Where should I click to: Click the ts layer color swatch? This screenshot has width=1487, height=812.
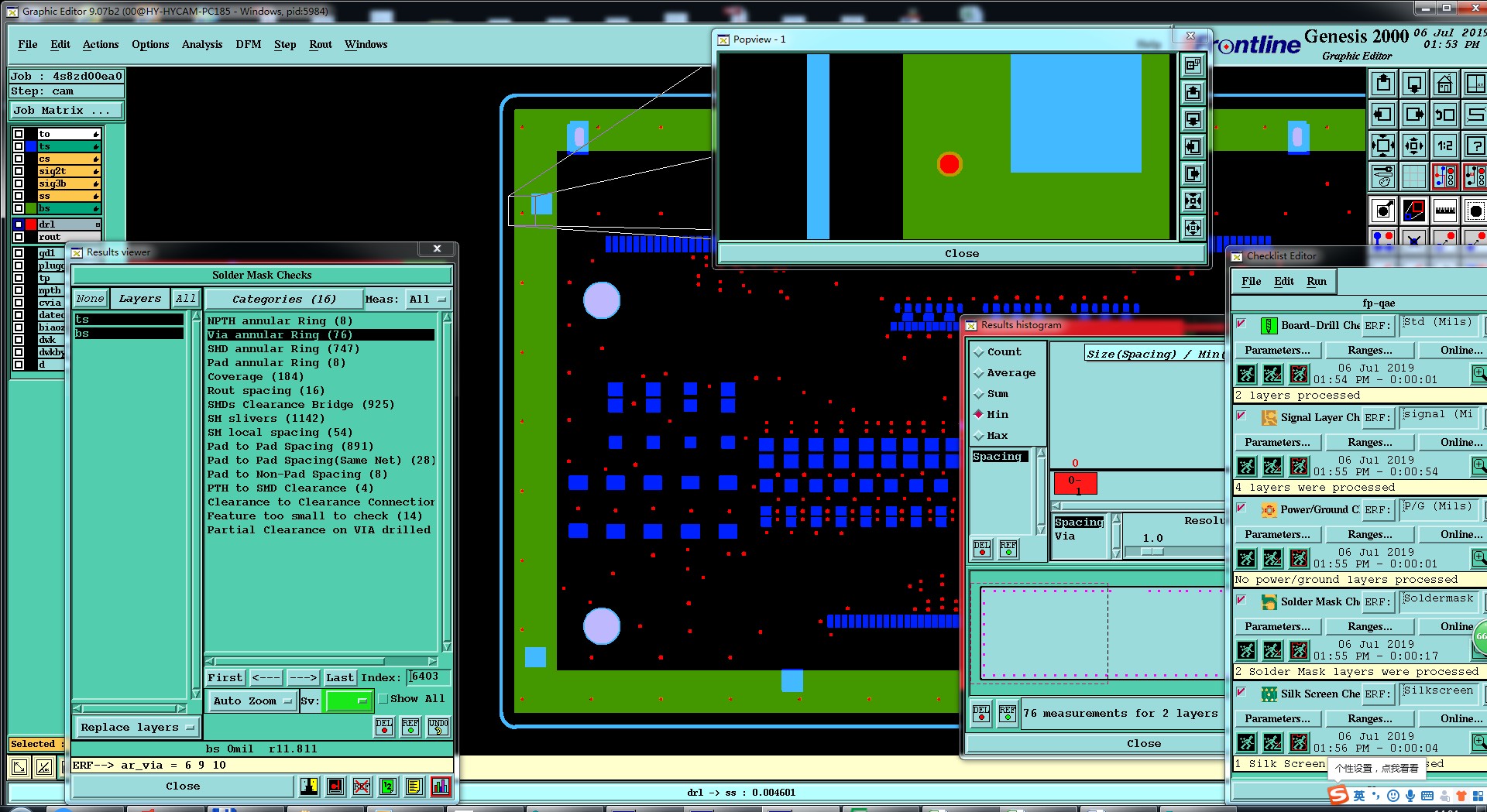pos(31,146)
